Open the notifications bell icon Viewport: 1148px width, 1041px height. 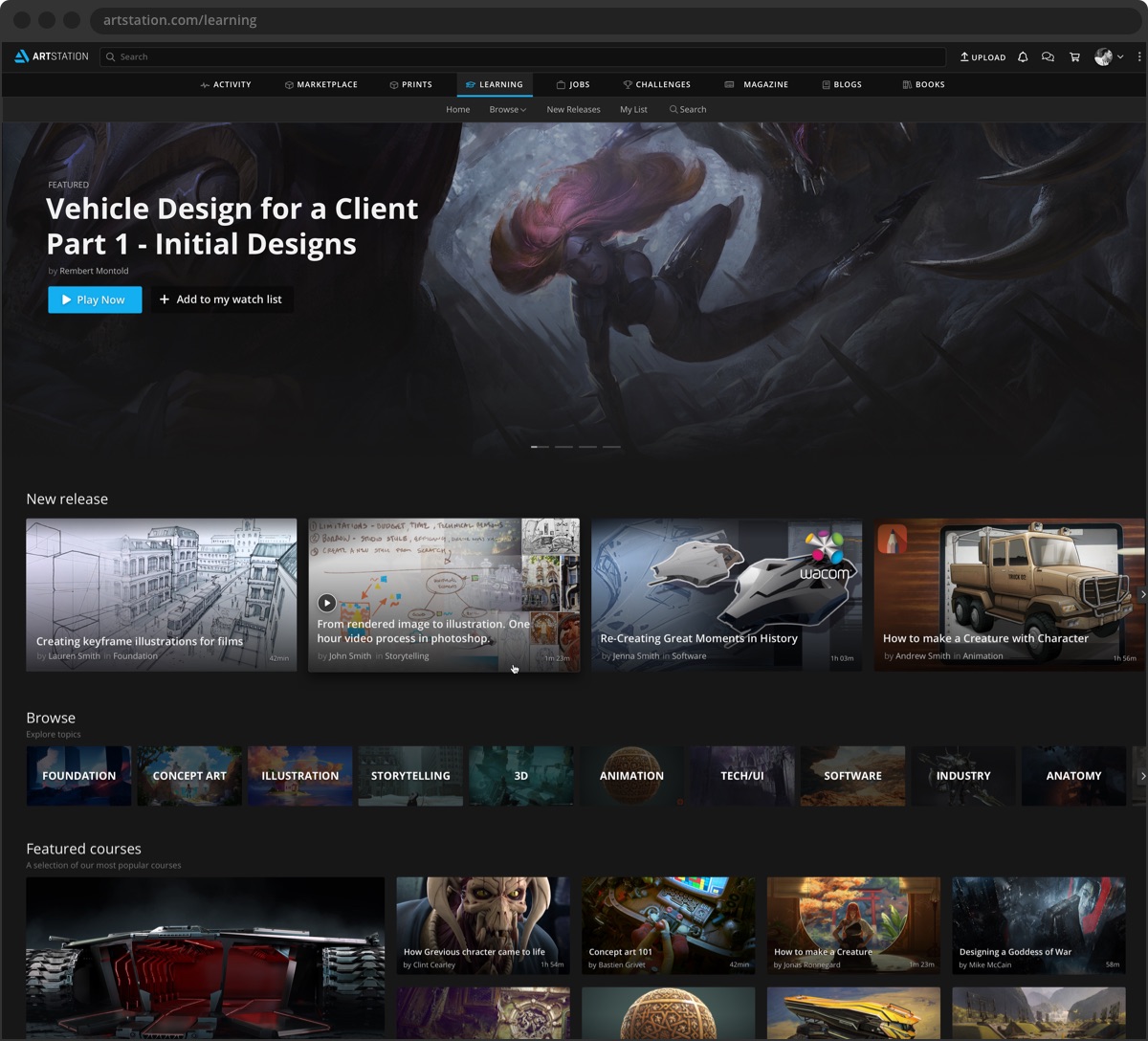[1023, 57]
